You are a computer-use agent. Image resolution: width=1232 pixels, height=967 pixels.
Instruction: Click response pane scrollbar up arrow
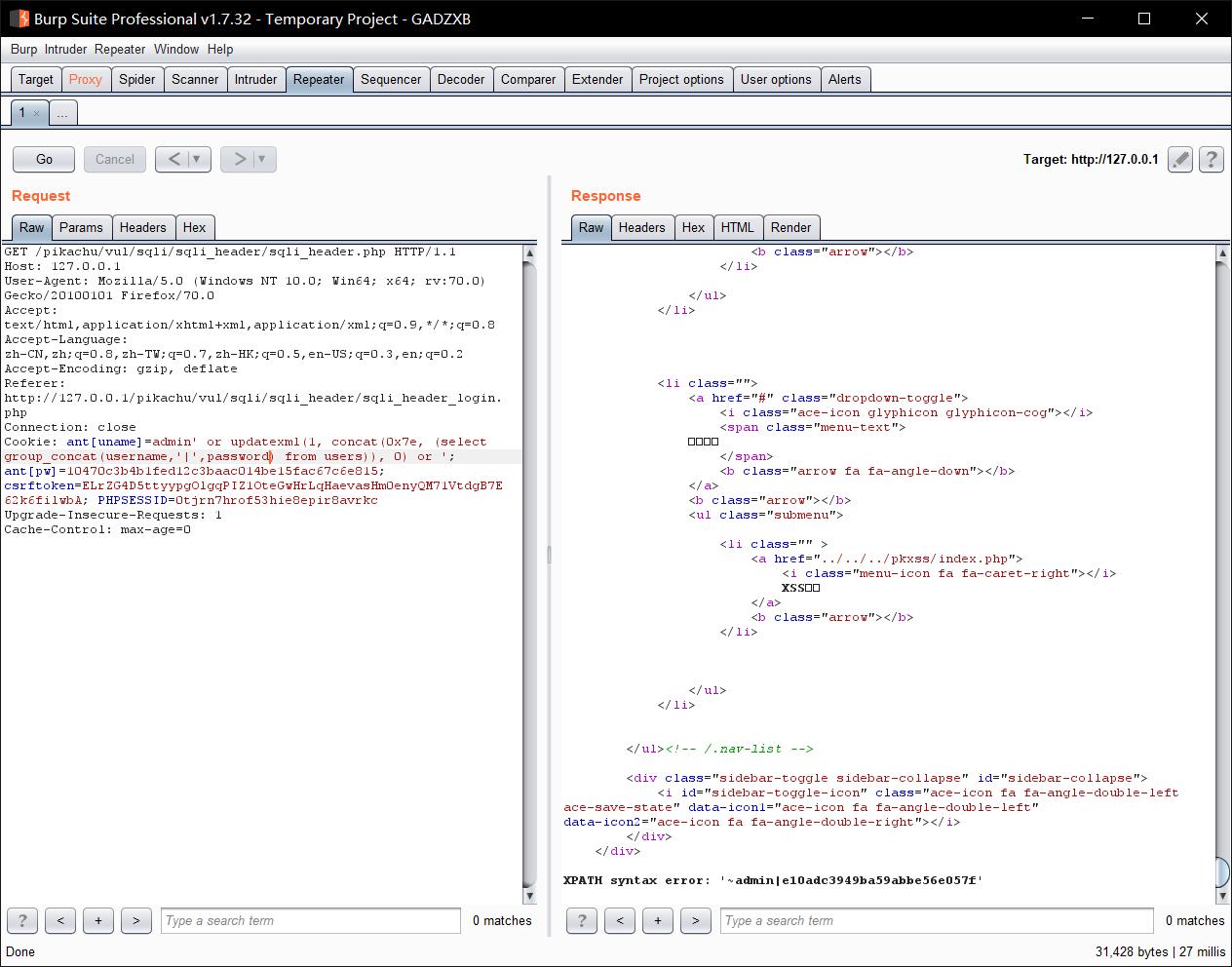[x=1223, y=252]
